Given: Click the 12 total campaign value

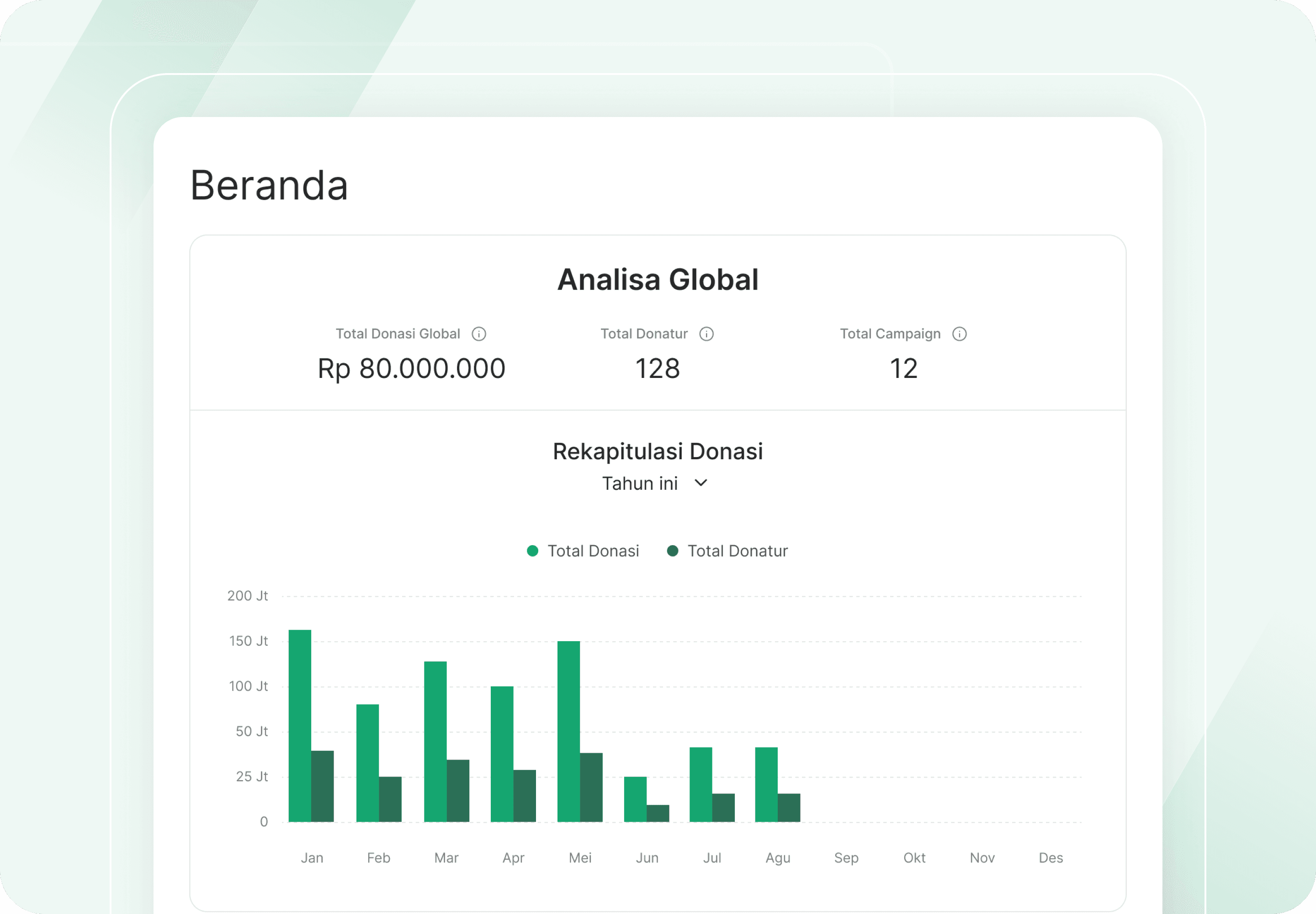Looking at the screenshot, I should [x=903, y=368].
